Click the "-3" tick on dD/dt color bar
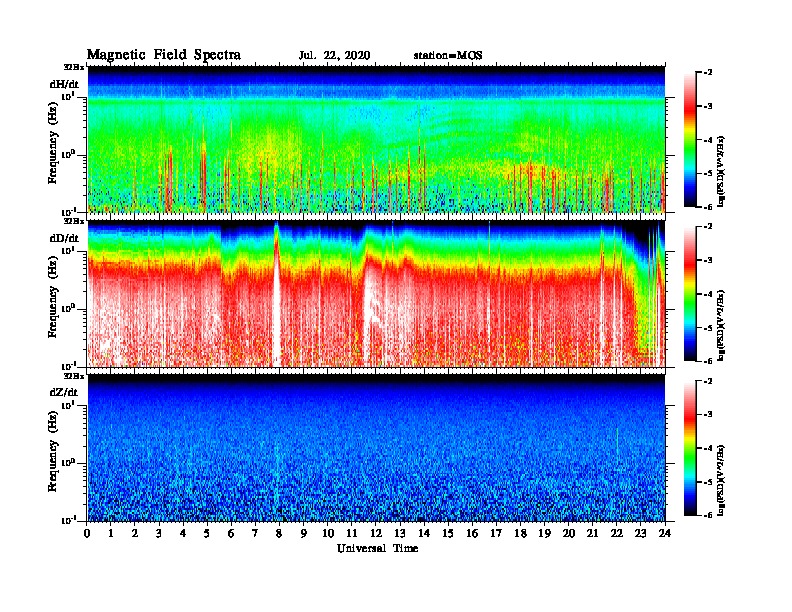The image size is (792, 612). point(708,261)
